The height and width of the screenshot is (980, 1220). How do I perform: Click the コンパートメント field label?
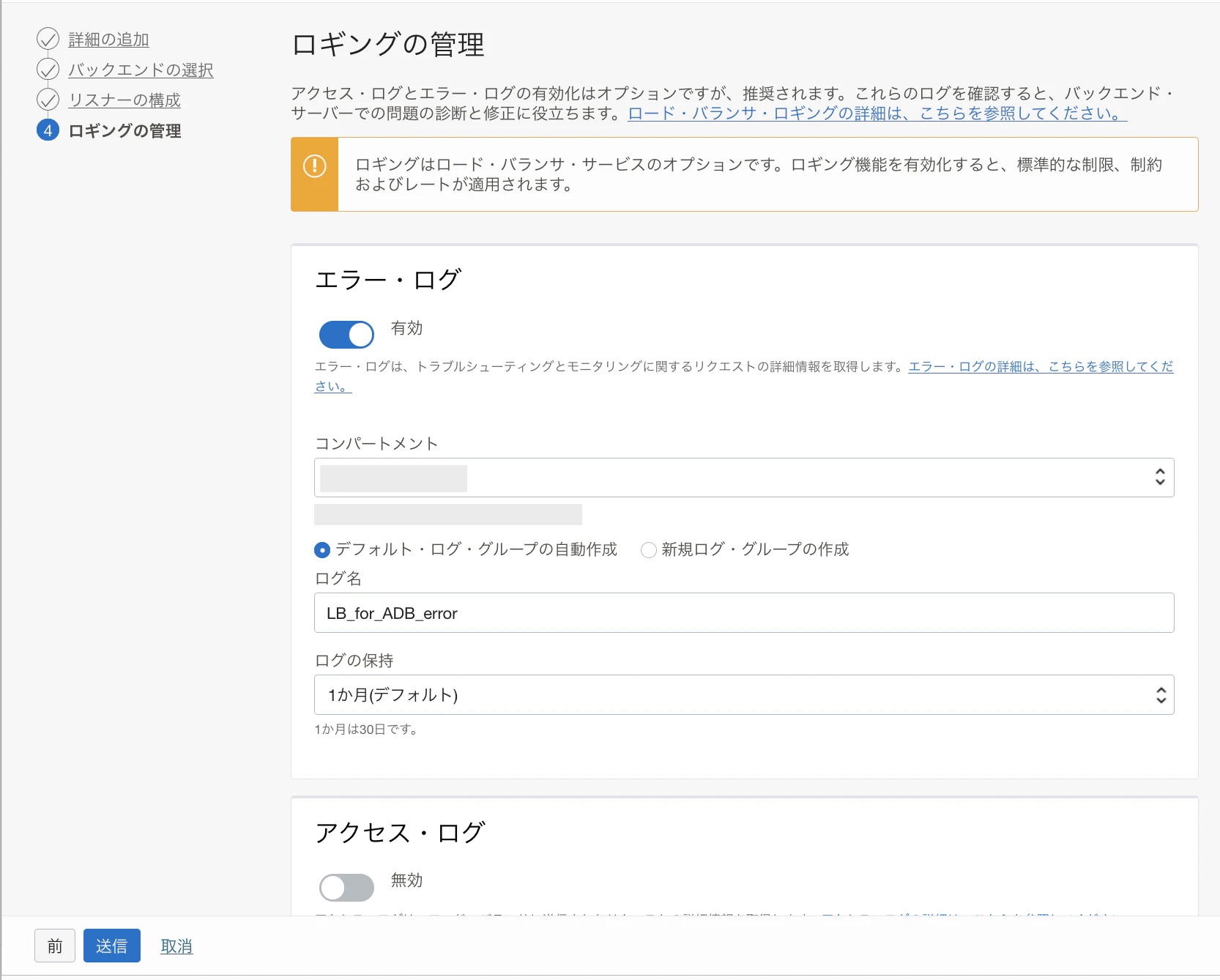pyautogui.click(x=376, y=444)
